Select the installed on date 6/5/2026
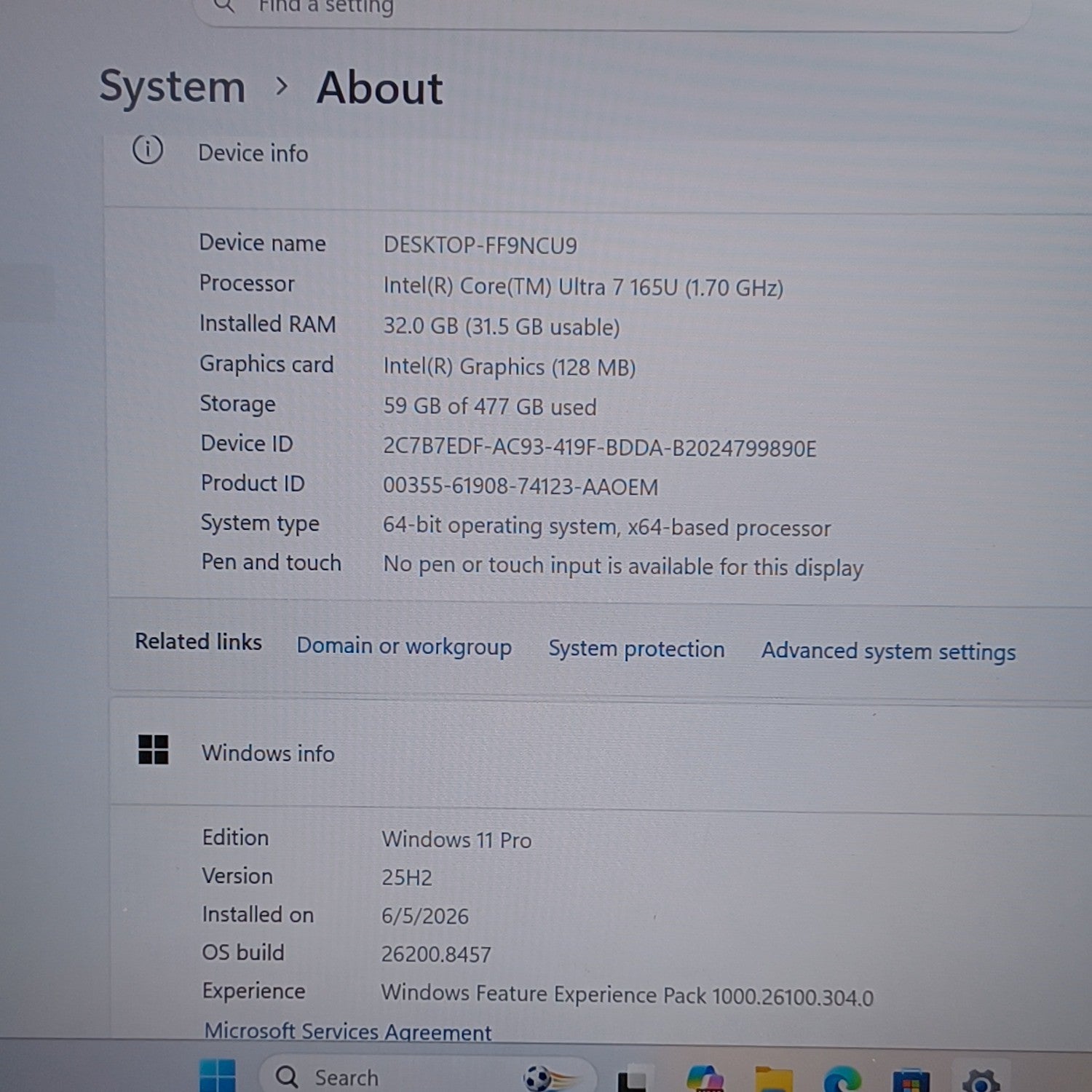 [425, 916]
